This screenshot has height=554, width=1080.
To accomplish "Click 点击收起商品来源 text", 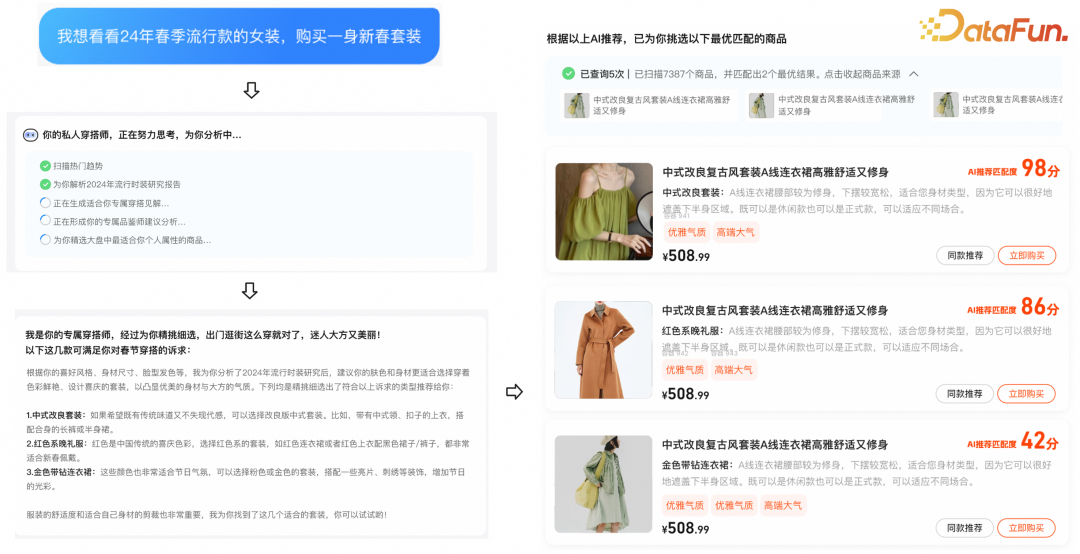I will [862, 74].
